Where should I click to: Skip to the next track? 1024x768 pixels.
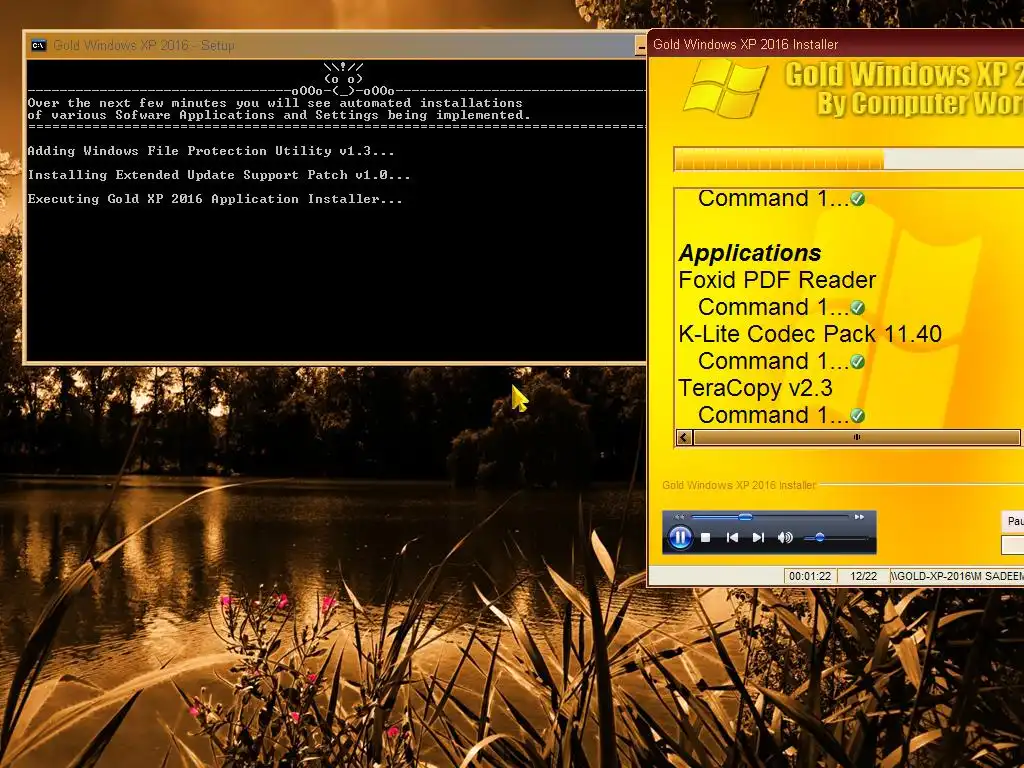click(x=758, y=537)
